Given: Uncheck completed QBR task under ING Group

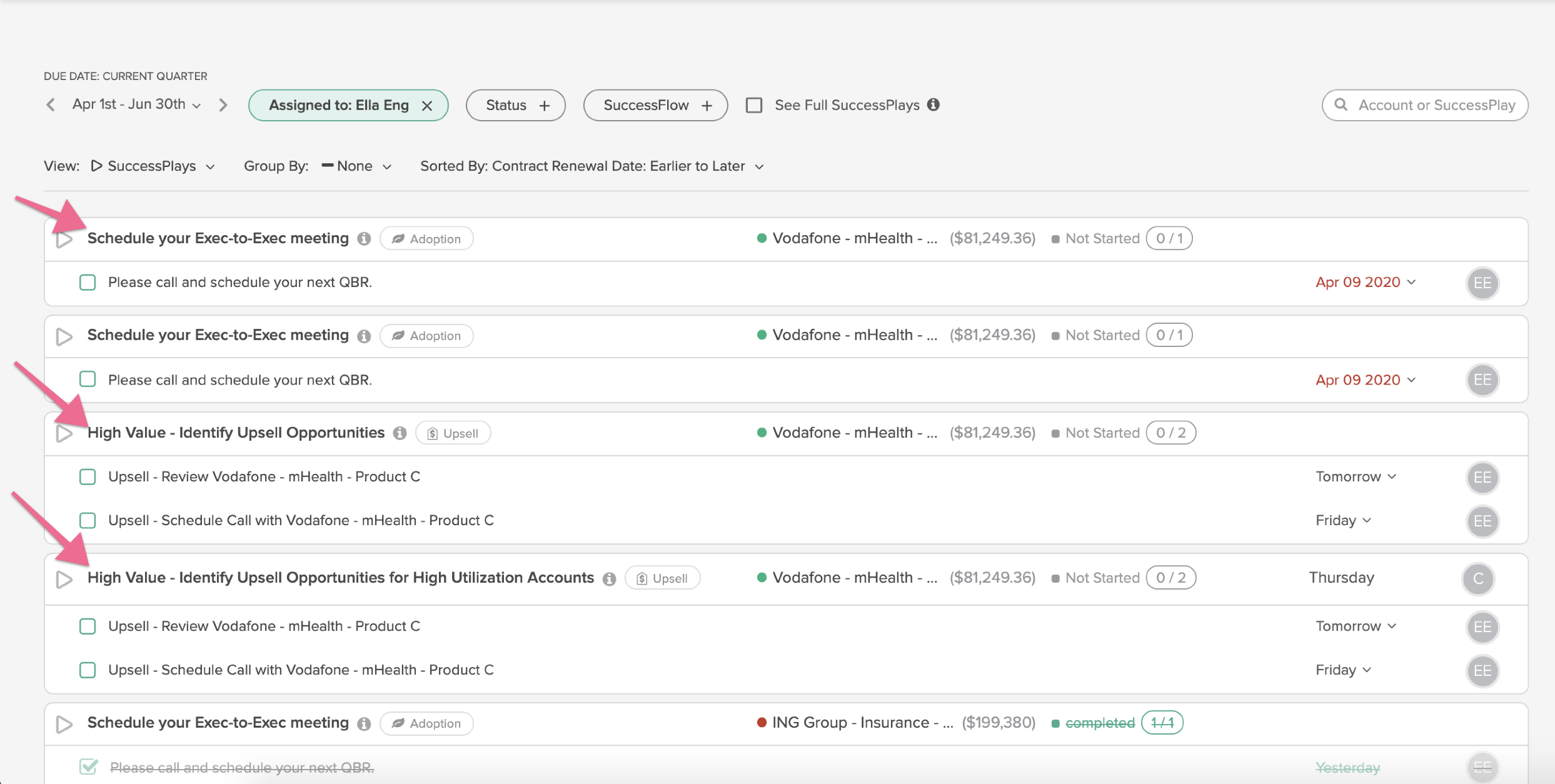Looking at the screenshot, I should click(x=89, y=766).
